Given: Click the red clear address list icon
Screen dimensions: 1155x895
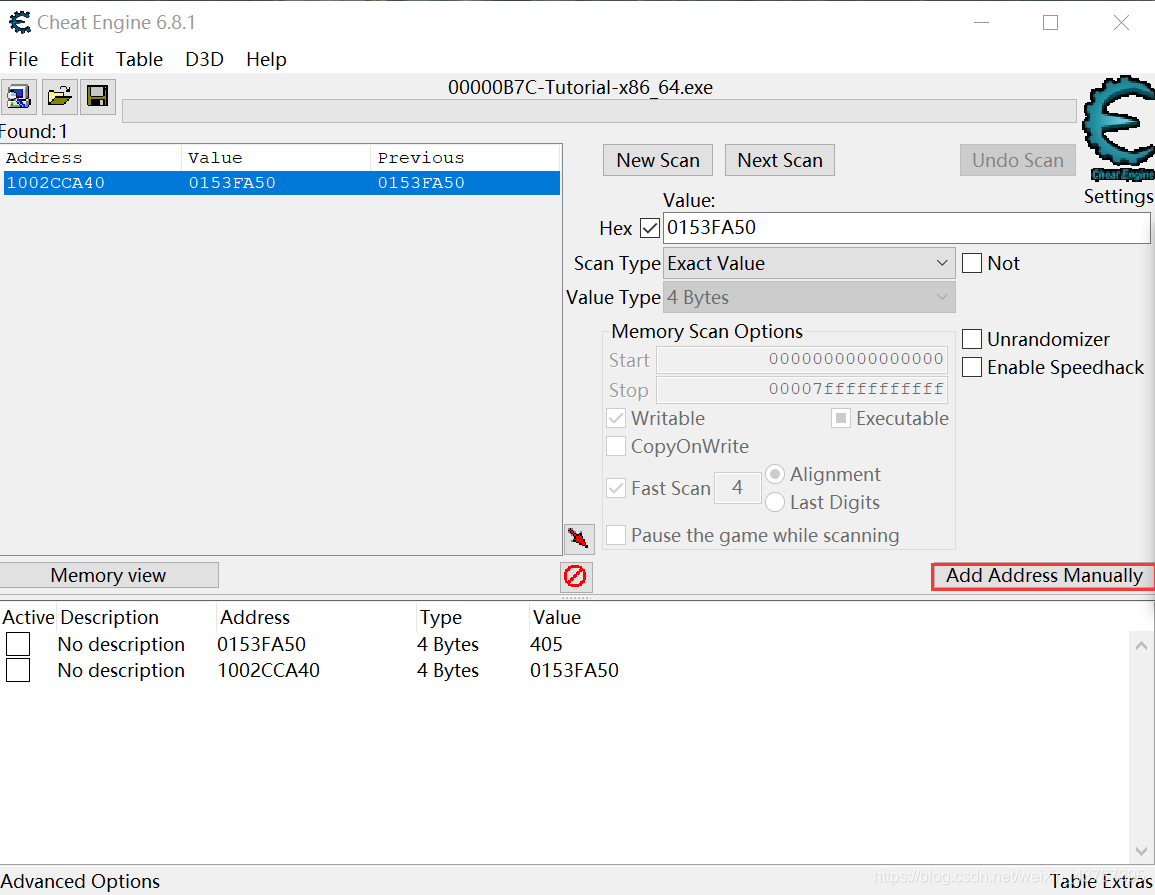Looking at the screenshot, I should click(575, 576).
